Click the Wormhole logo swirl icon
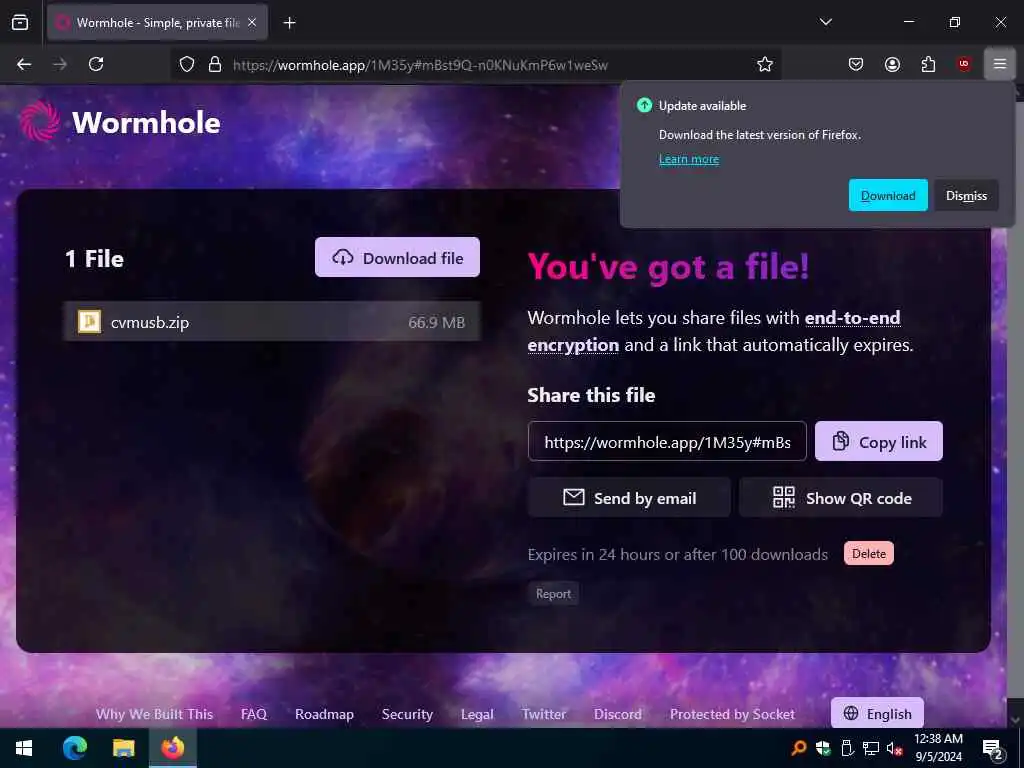This screenshot has height=768, width=1024. 39,121
